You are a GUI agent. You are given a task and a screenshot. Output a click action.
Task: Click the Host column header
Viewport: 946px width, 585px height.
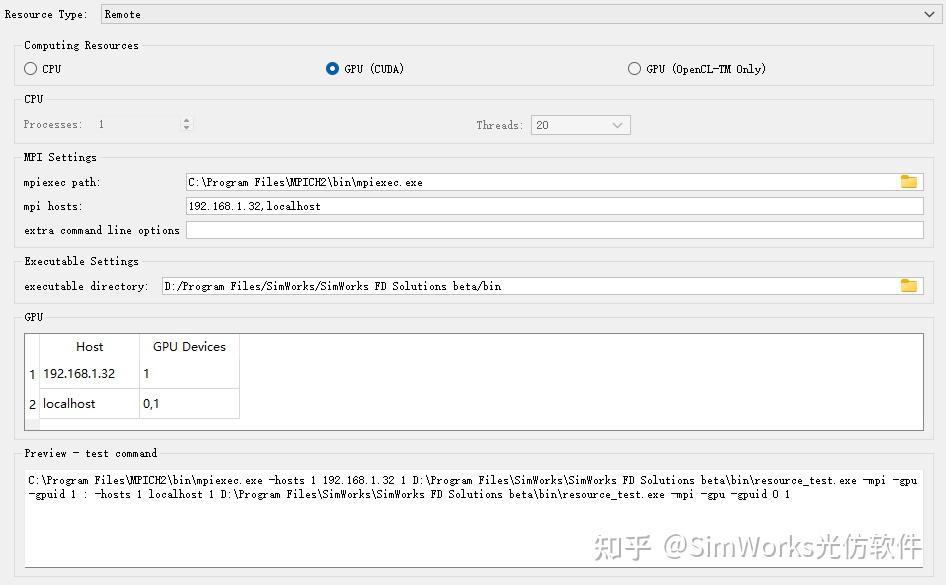tap(89, 347)
